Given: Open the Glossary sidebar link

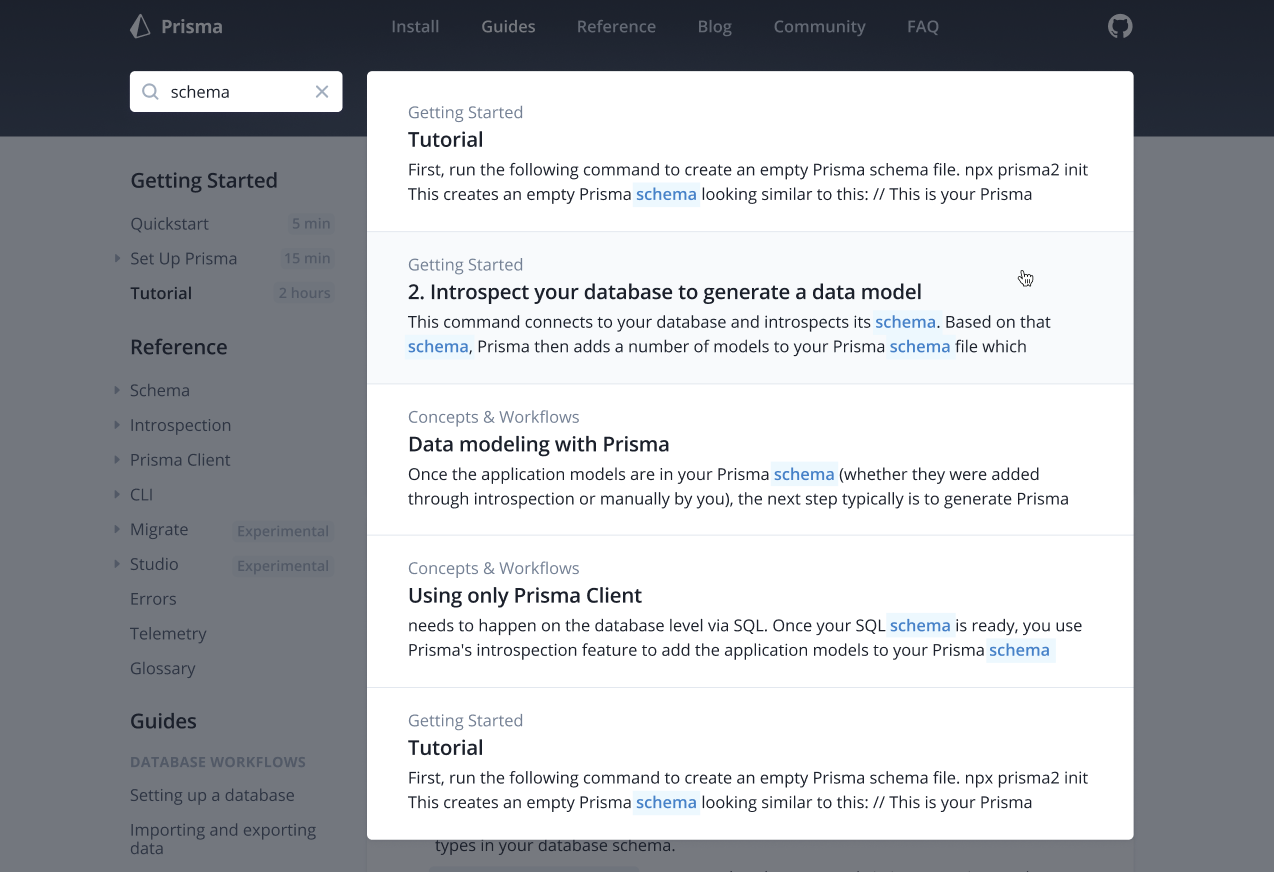Looking at the screenshot, I should [162, 668].
